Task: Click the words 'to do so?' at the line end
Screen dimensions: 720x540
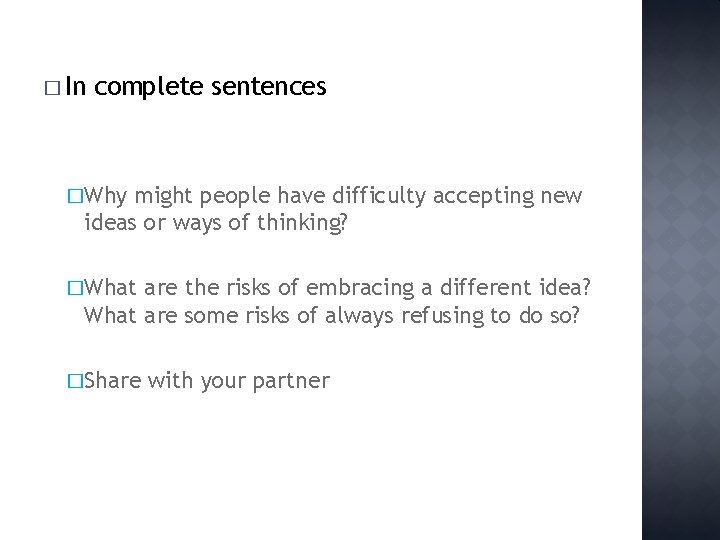Action: (535, 315)
